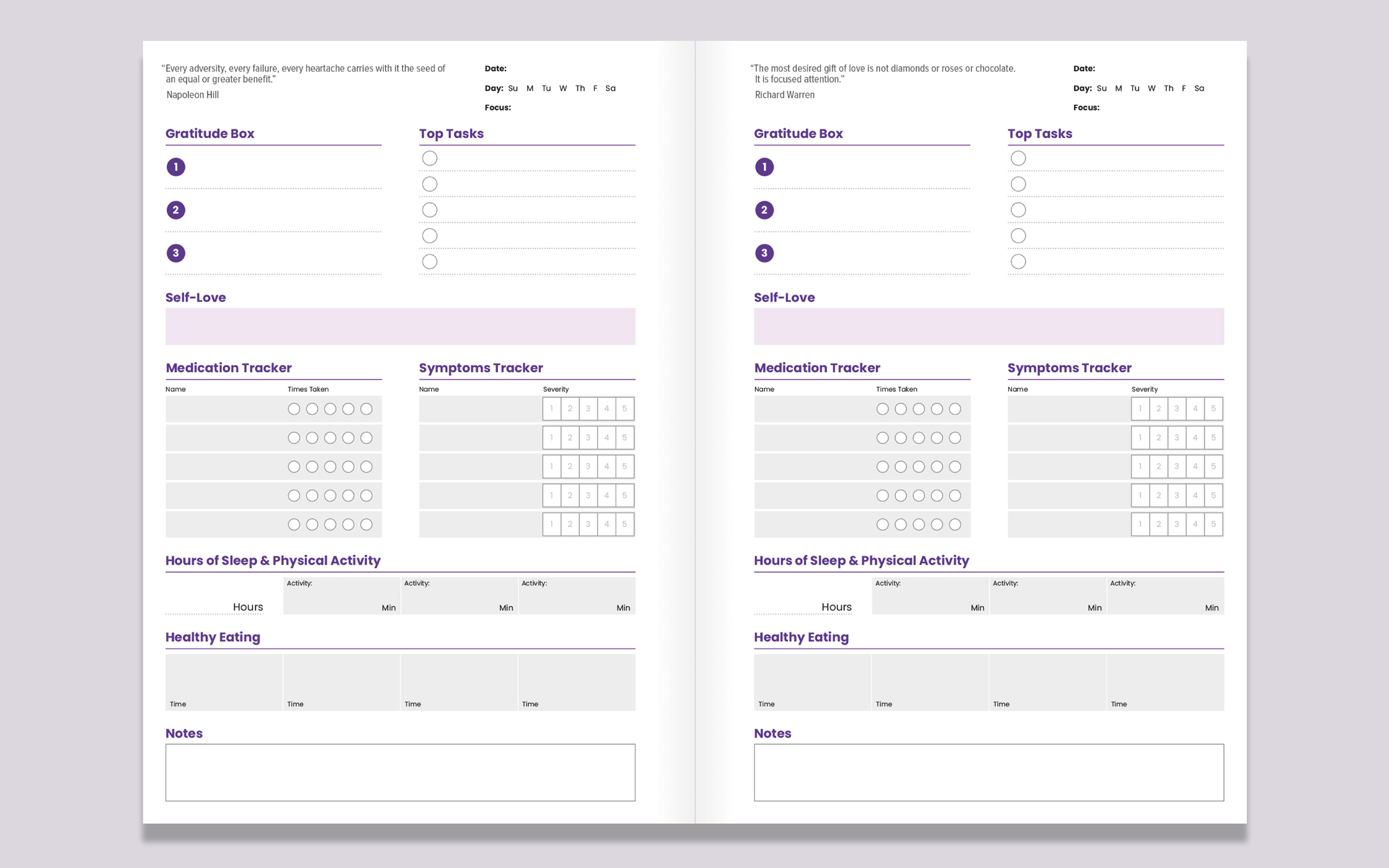This screenshot has width=1389, height=868.
Task: Click 'Napoleon Hill' quote author
Action: pos(192,95)
